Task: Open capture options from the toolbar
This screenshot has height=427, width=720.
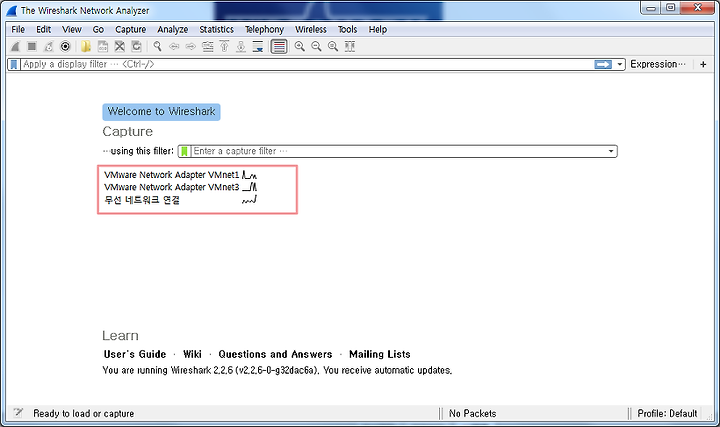Action: point(65,46)
